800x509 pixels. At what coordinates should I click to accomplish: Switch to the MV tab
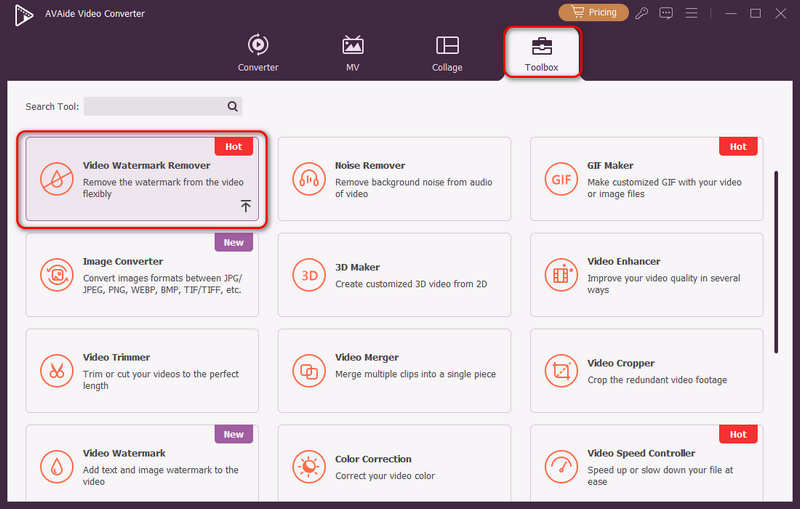[x=353, y=53]
